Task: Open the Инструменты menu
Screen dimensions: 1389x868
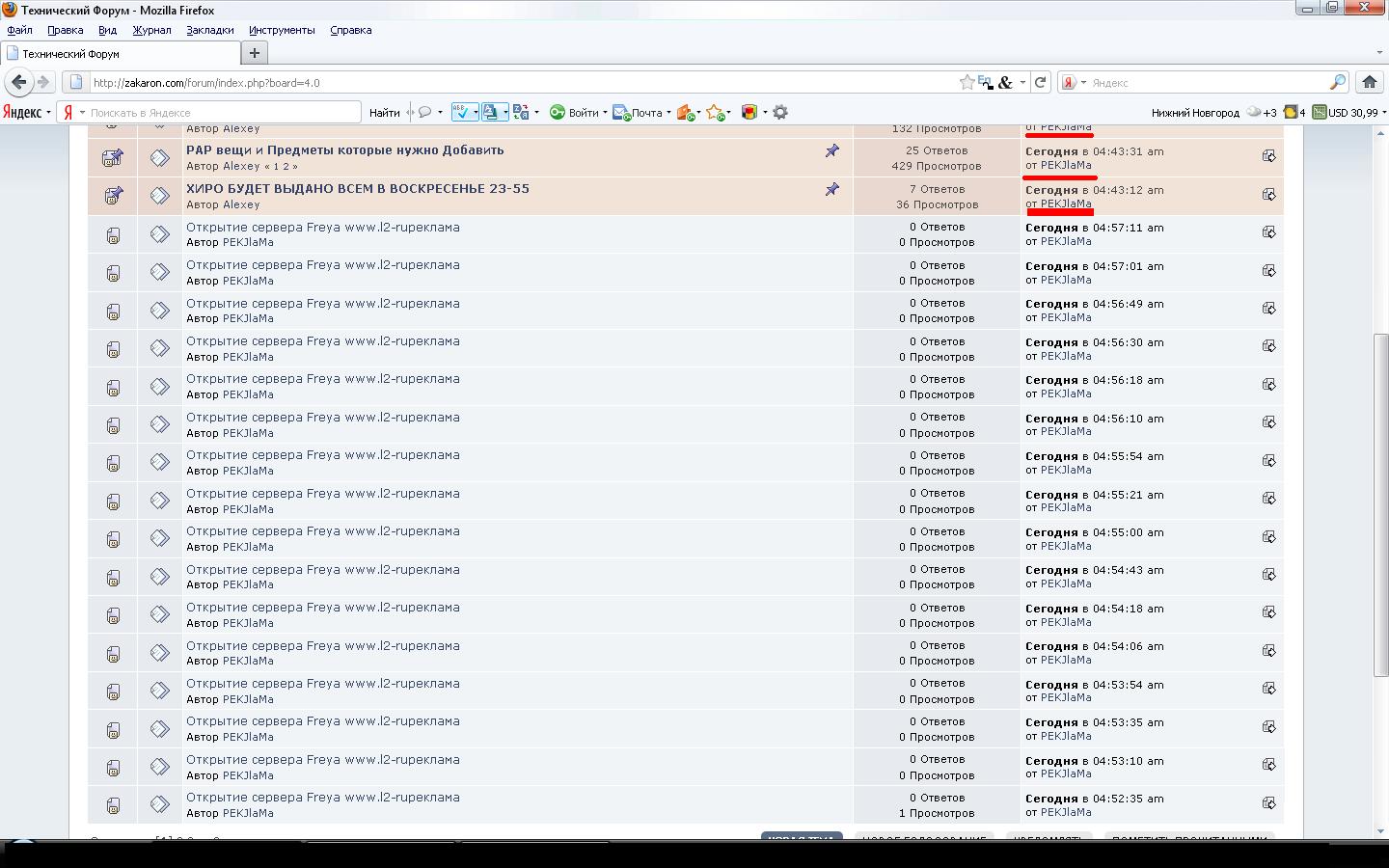Action: pyautogui.click(x=282, y=30)
